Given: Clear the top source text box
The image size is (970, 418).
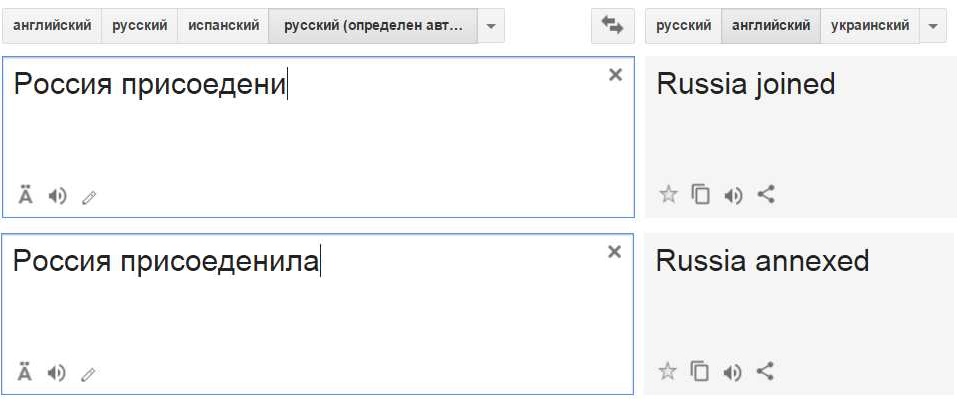Looking at the screenshot, I should (615, 75).
